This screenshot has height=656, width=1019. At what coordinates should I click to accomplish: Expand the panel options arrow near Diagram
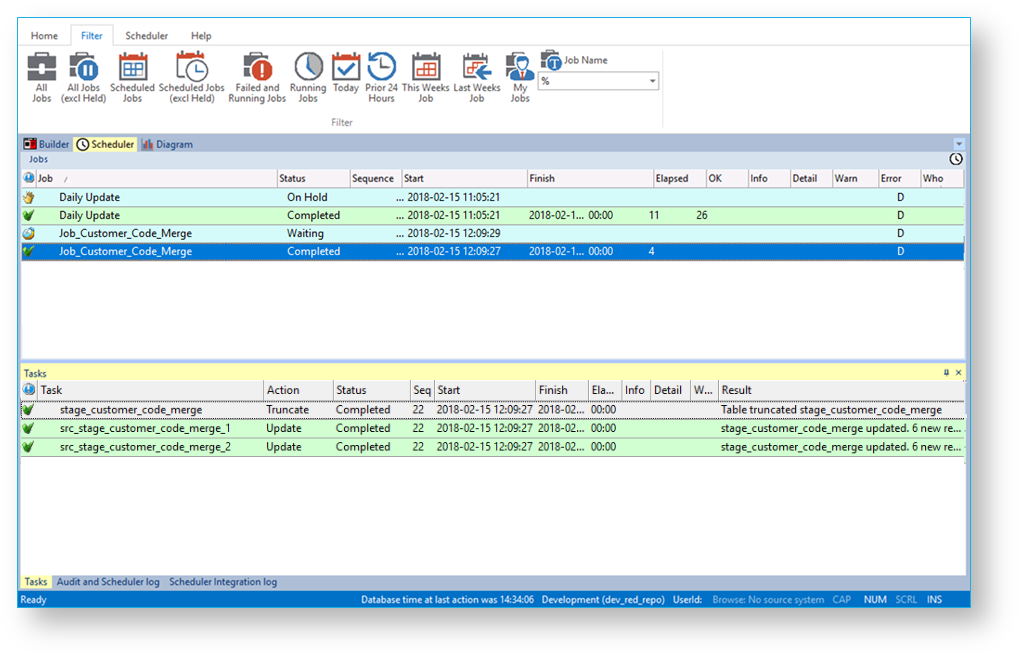pos(959,144)
